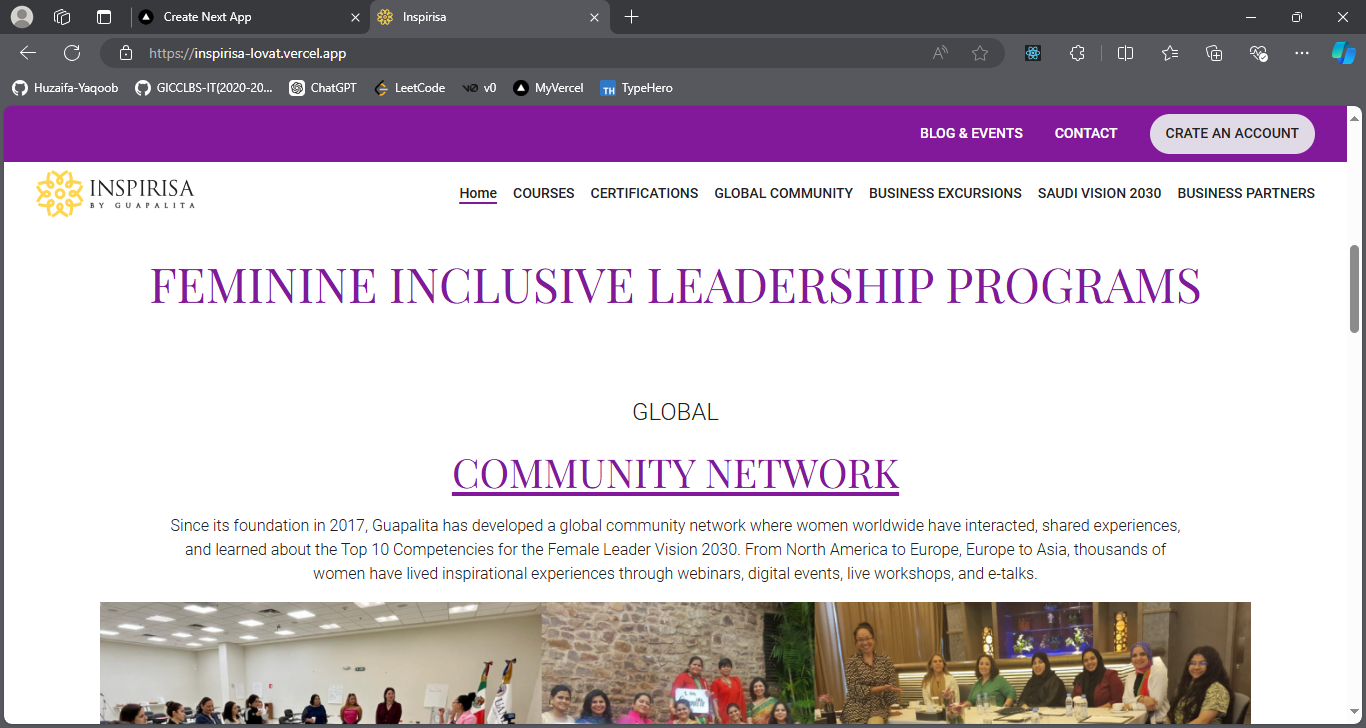Click the middle group photo by stone wall
Viewport: 1366px width, 728px height.
coord(678,663)
